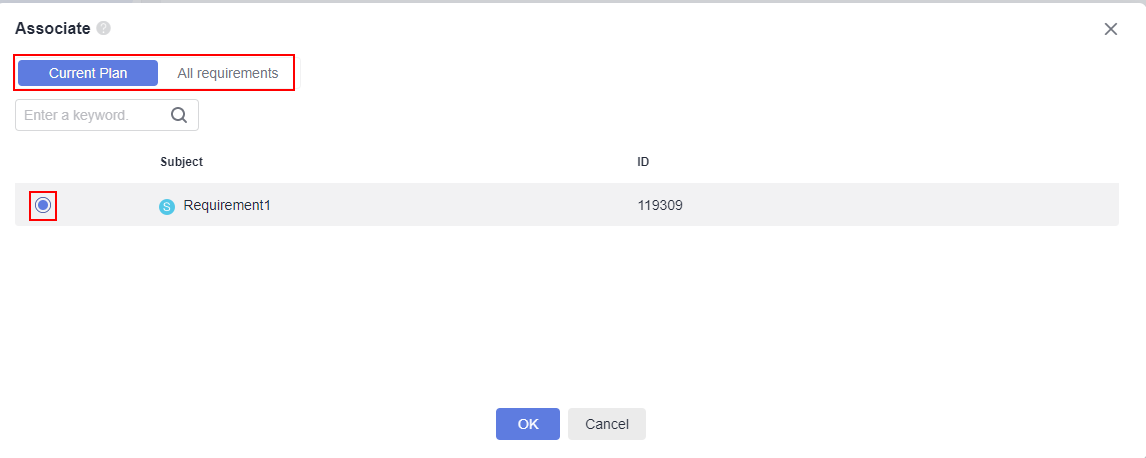Select the Requirement1 radio button
Image resolution: width=1146 pixels, height=458 pixels.
click(x=43, y=205)
